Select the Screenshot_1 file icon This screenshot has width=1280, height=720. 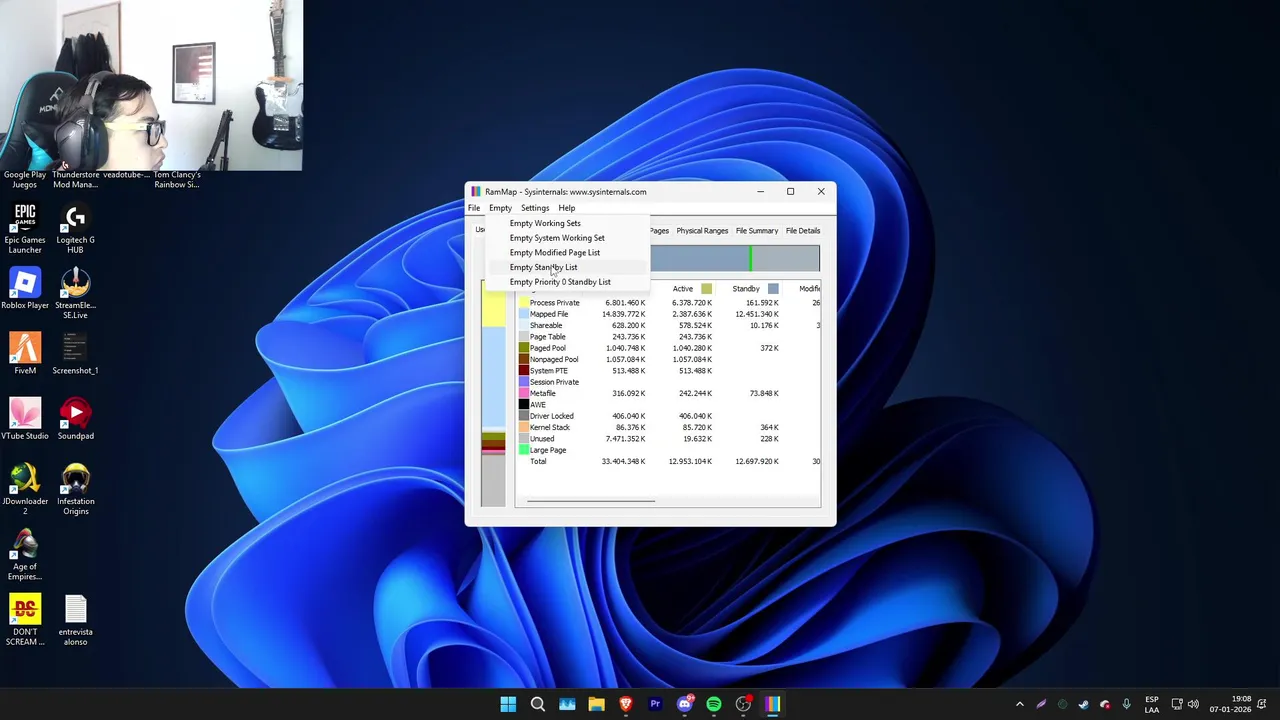[75, 355]
